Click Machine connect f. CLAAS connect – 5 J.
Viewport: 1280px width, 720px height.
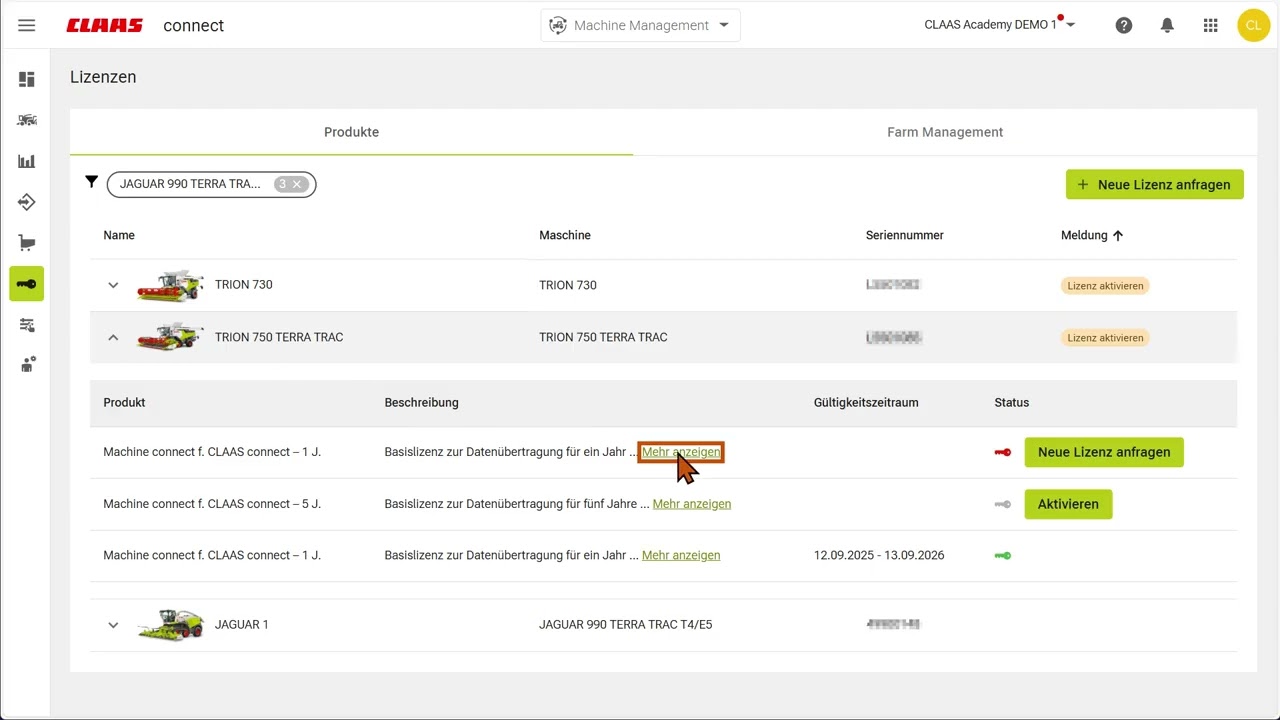(x=212, y=504)
